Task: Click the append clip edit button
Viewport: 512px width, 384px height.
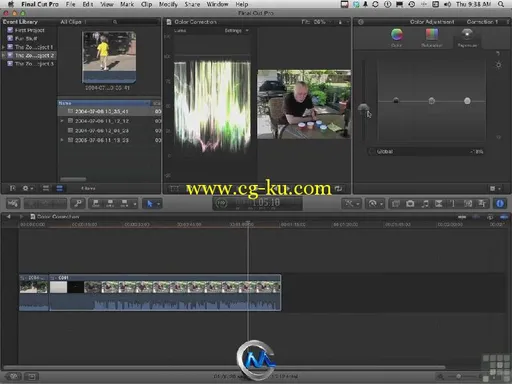Action: pyautogui.click(x=124, y=203)
